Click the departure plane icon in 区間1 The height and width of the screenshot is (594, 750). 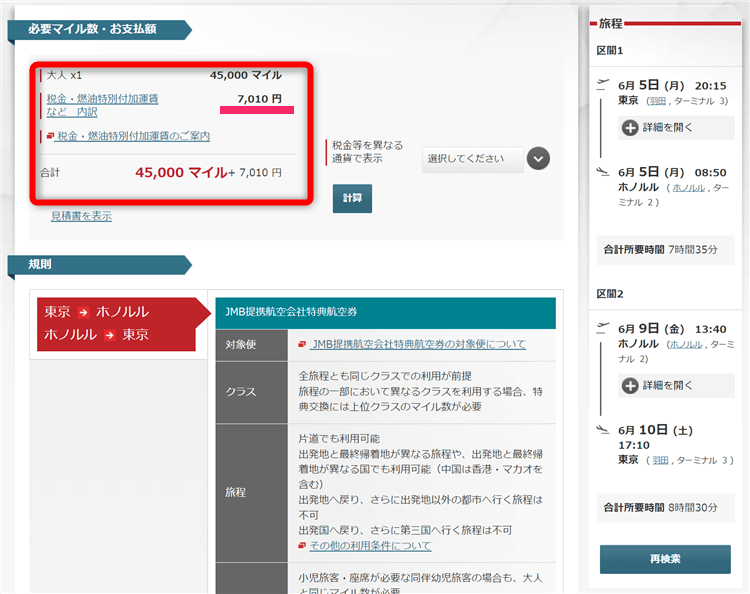(x=602, y=84)
